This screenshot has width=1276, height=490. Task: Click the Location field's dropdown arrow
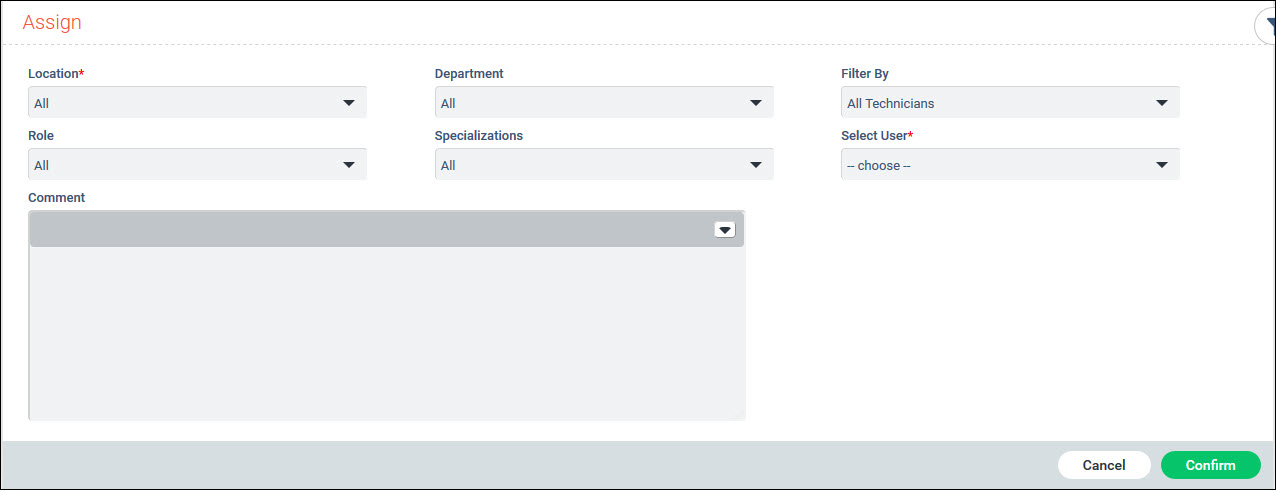pyautogui.click(x=348, y=103)
